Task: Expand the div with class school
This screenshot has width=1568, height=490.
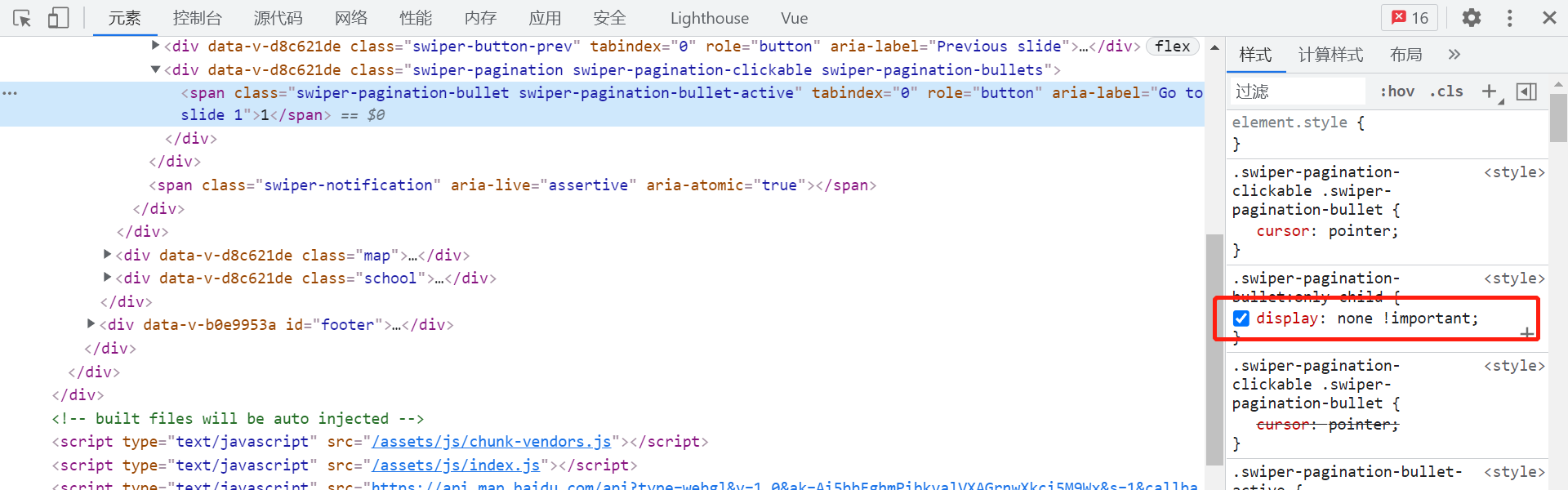Action: (x=107, y=278)
